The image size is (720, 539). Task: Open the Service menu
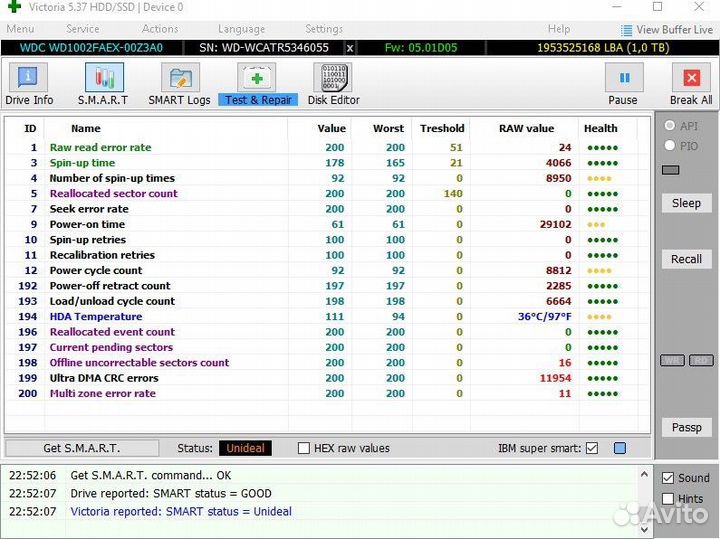pos(83,29)
